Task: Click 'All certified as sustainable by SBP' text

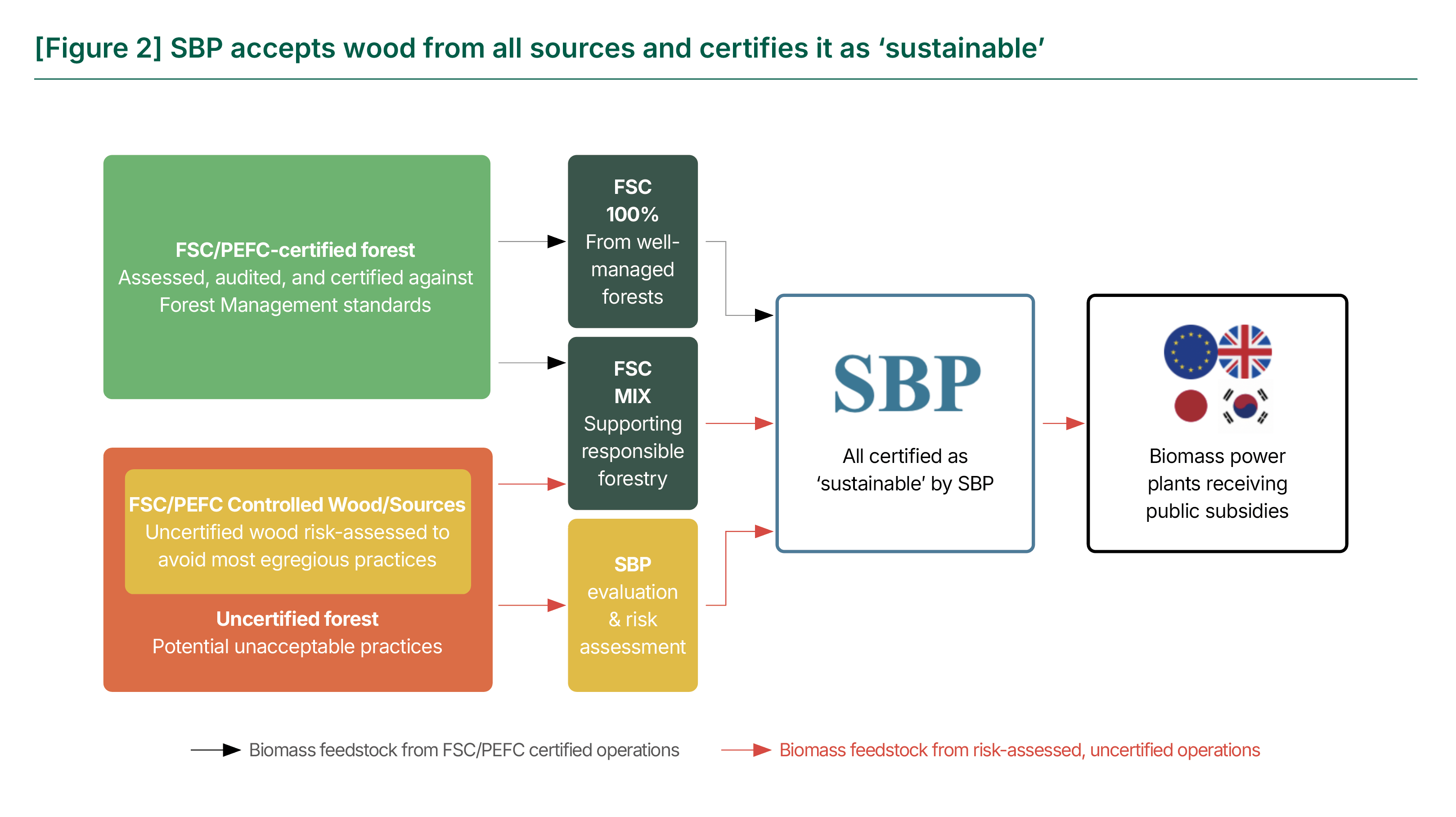Action: 905,470
